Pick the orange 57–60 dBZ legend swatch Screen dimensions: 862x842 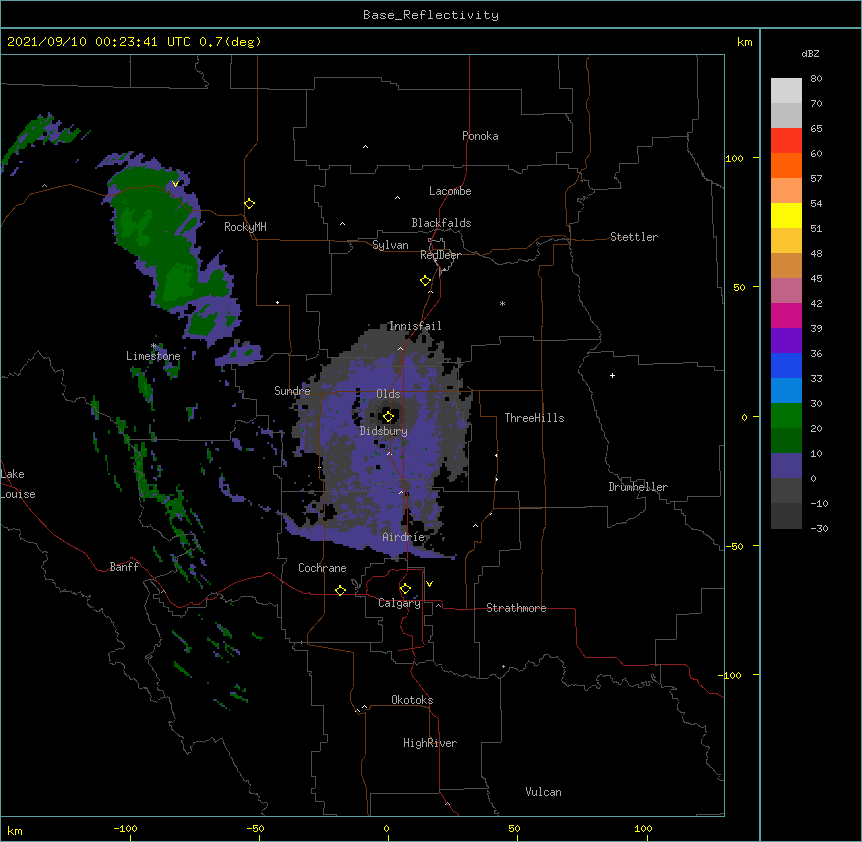tap(786, 165)
